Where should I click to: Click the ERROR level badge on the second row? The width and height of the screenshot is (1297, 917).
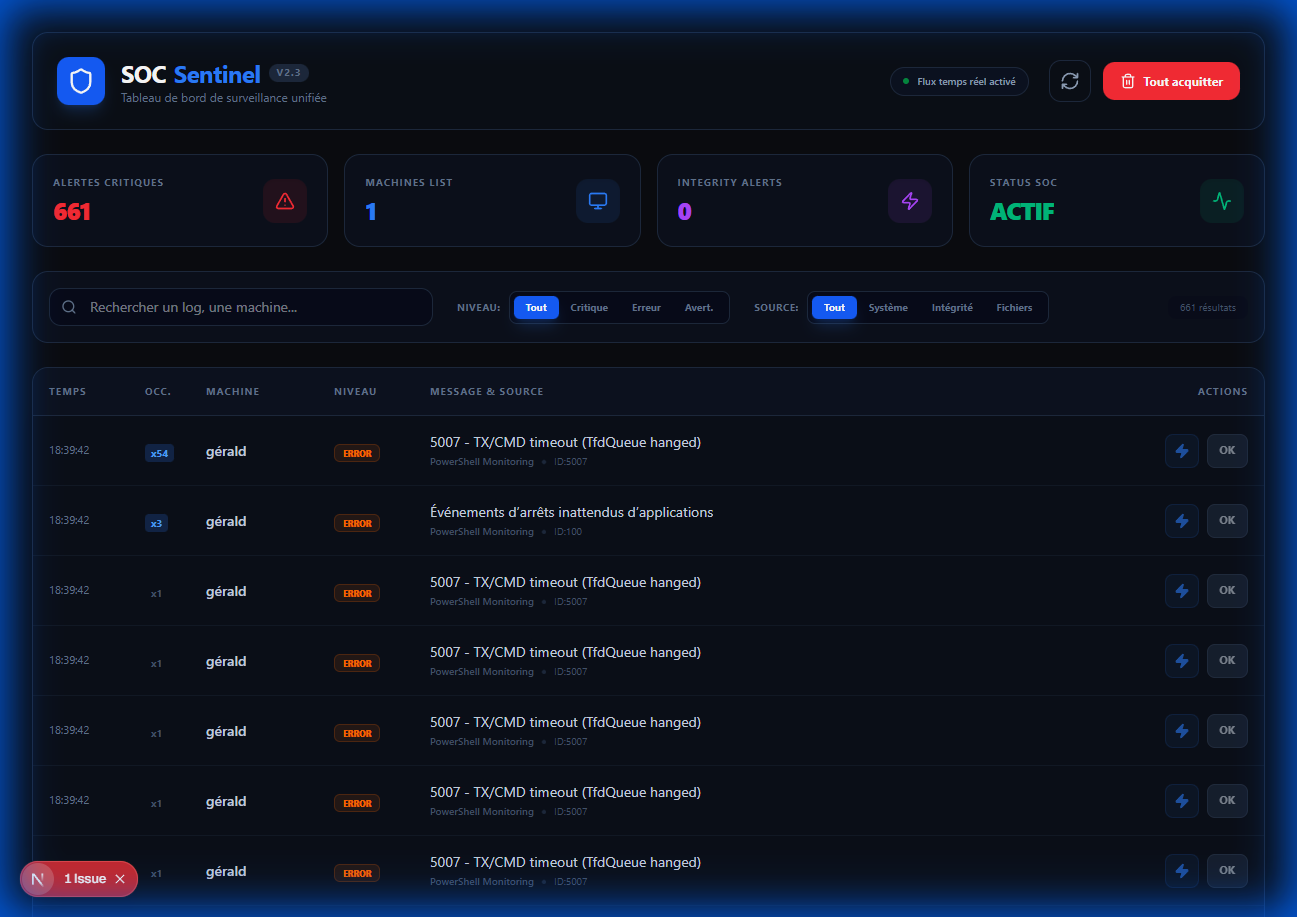[357, 522]
